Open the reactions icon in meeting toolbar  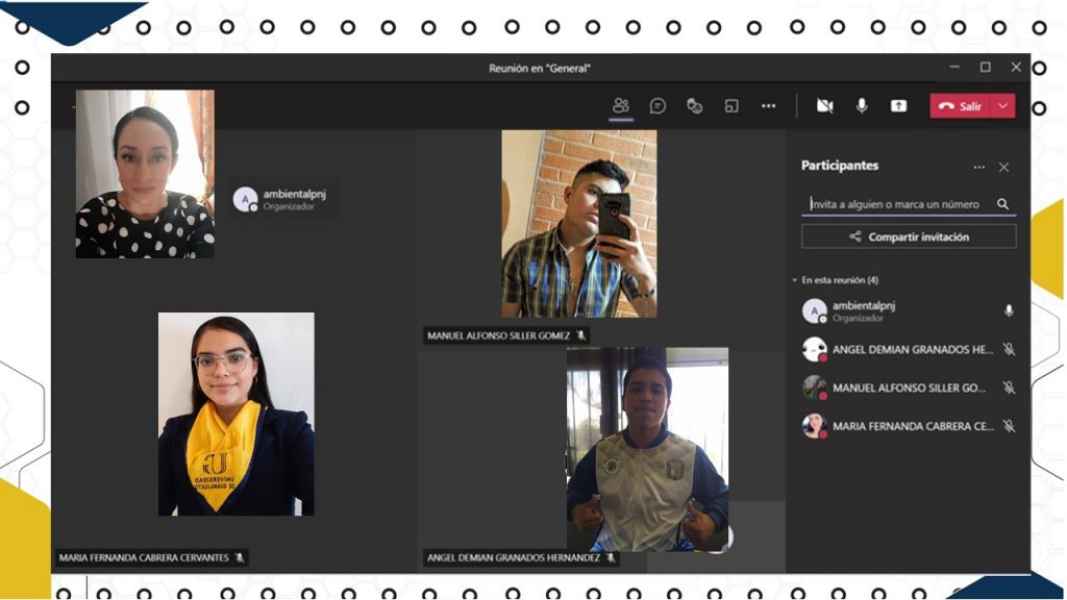coord(694,106)
